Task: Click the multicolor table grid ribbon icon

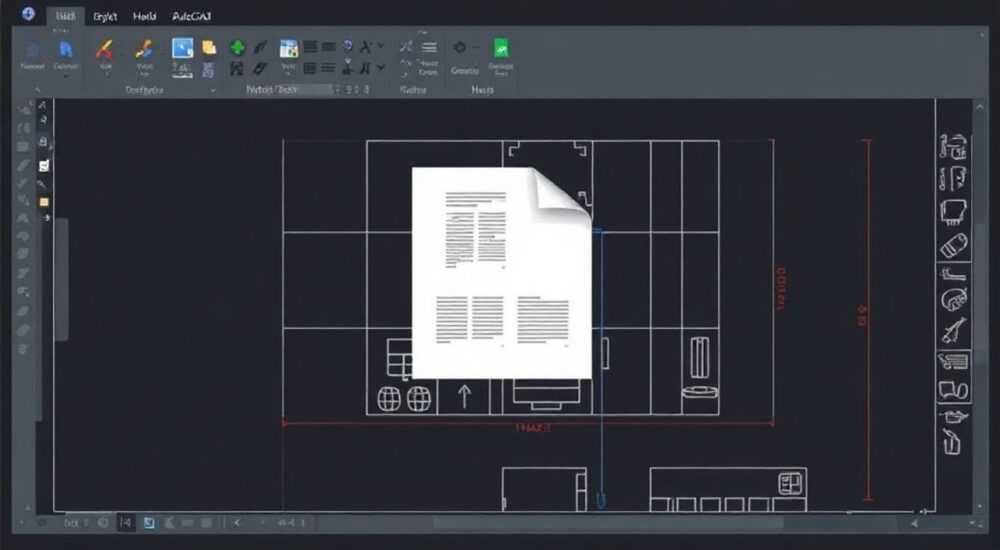Action: pyautogui.click(x=289, y=48)
